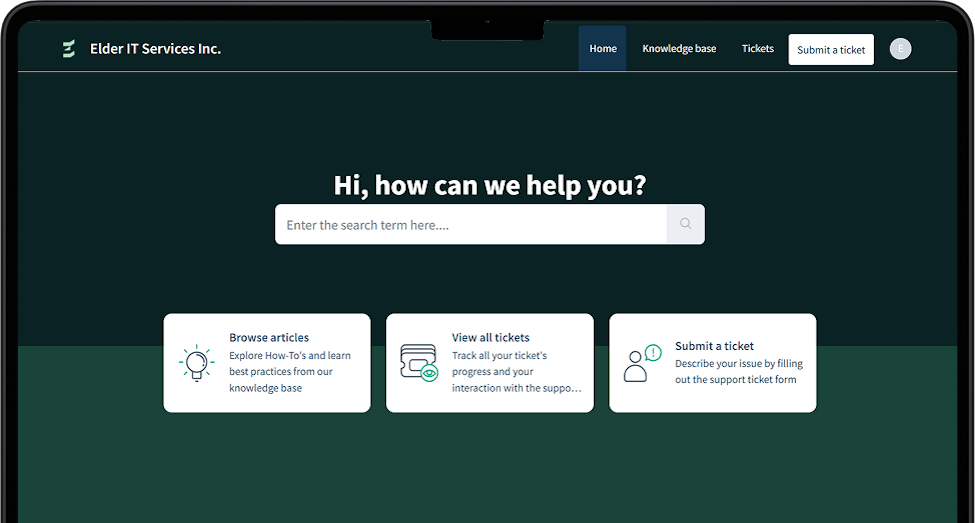Click text 'Explore How-To's and learn'

click(x=290, y=356)
